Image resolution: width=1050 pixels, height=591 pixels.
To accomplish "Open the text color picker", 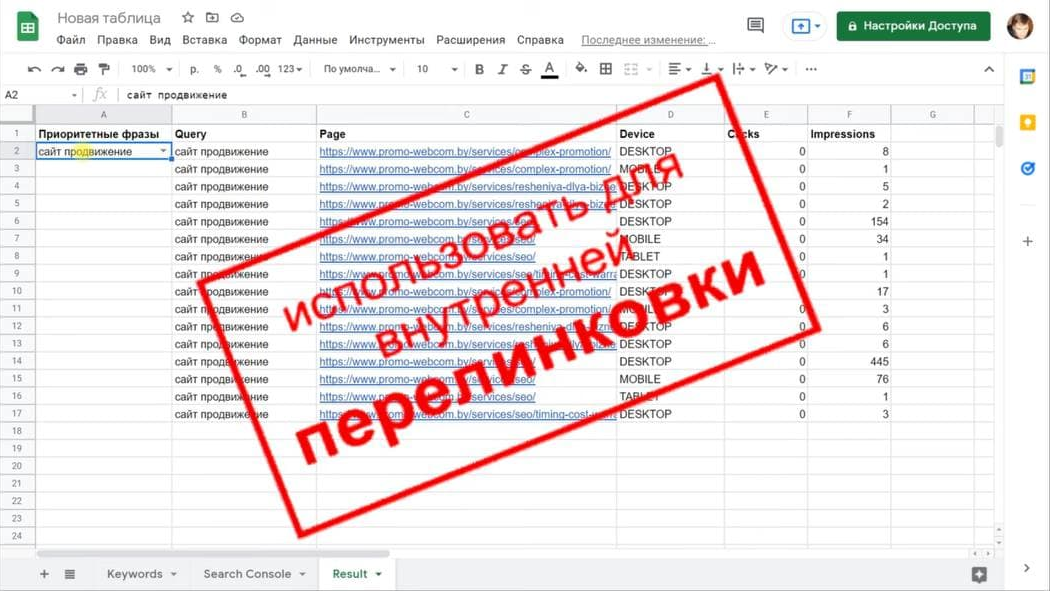I will (549, 69).
